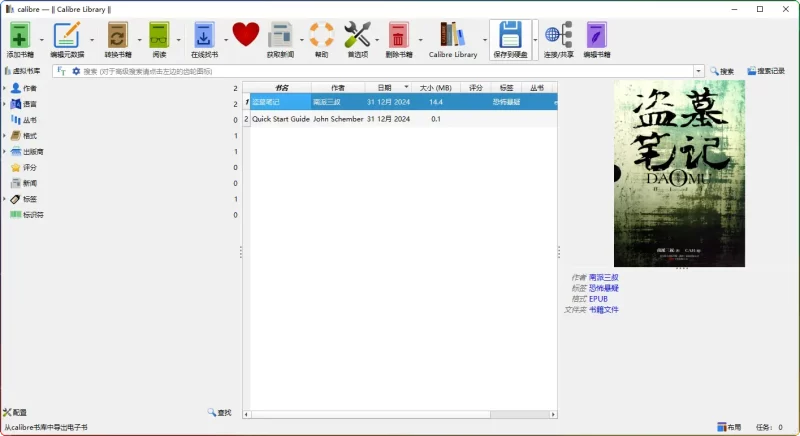Click the 搜索 (Search) button

point(722,71)
